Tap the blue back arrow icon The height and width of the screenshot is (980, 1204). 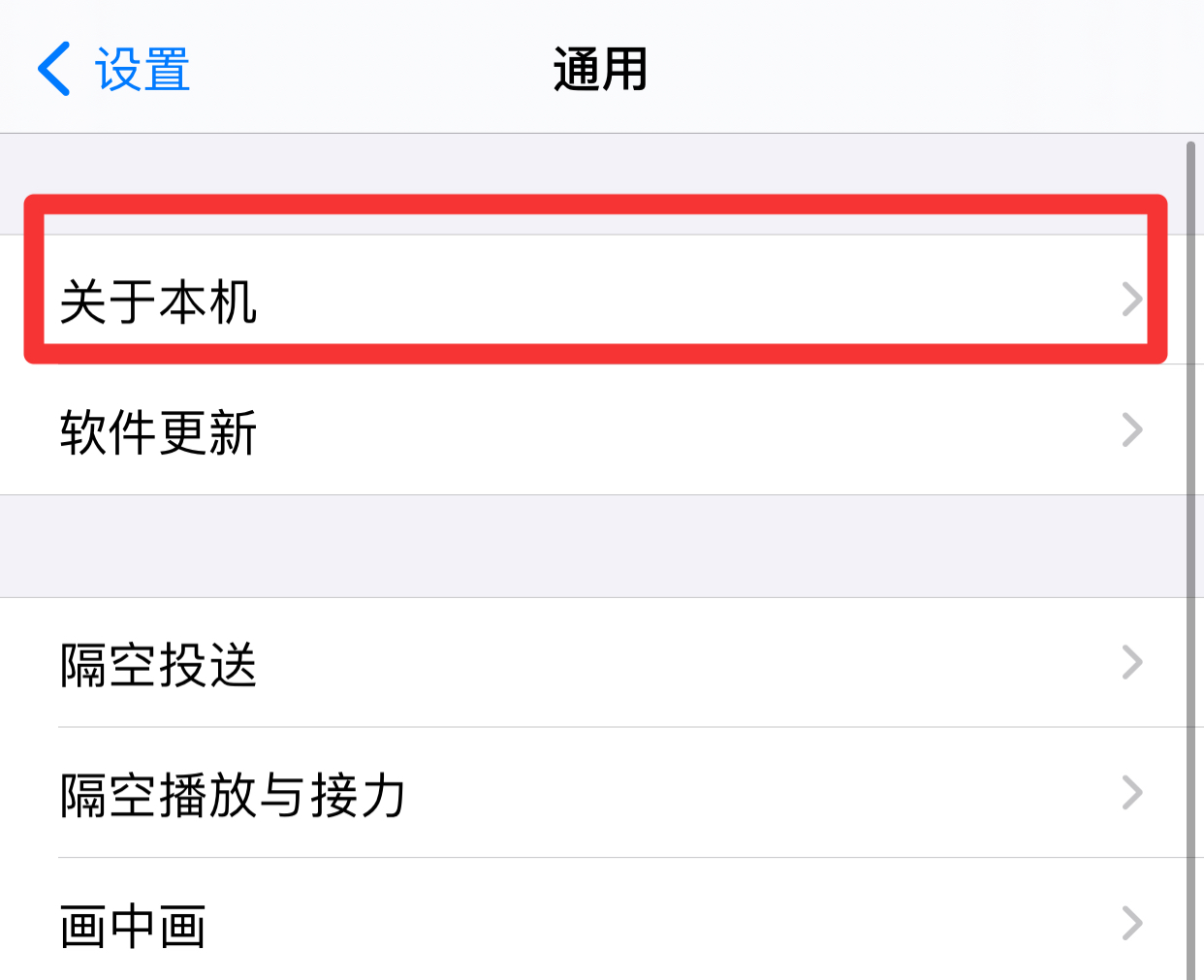(53, 69)
